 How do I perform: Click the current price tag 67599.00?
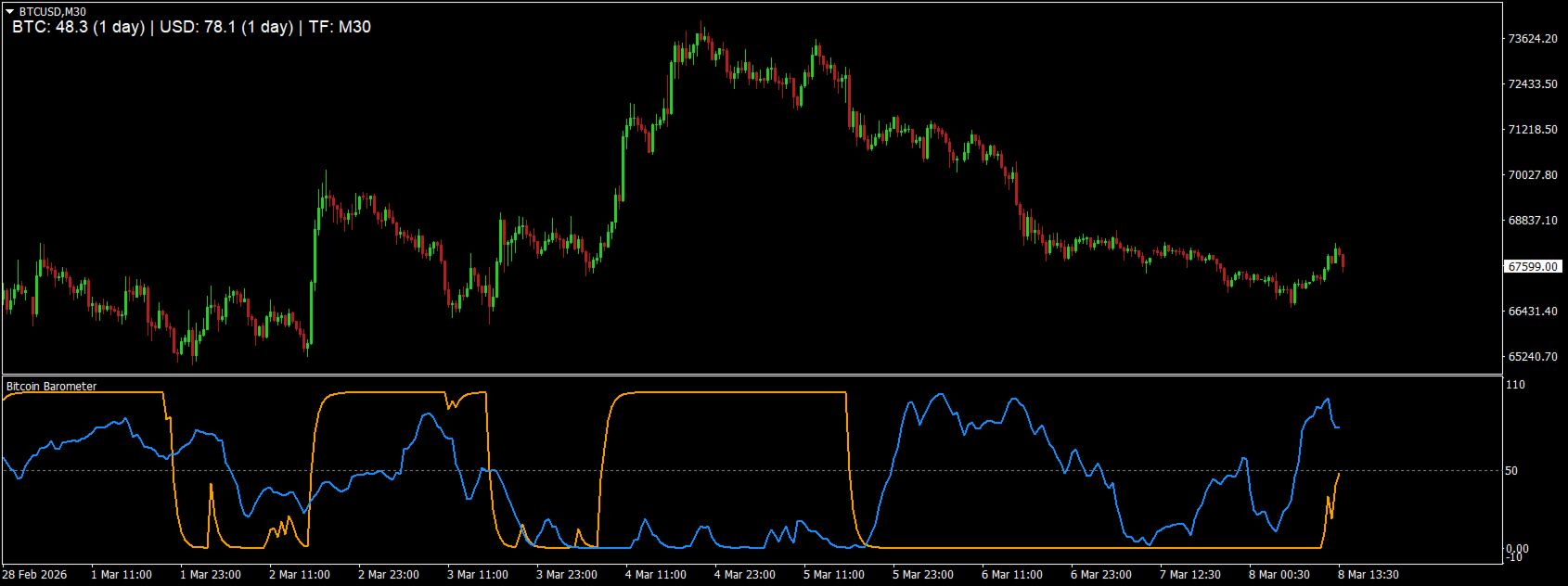(1533, 266)
